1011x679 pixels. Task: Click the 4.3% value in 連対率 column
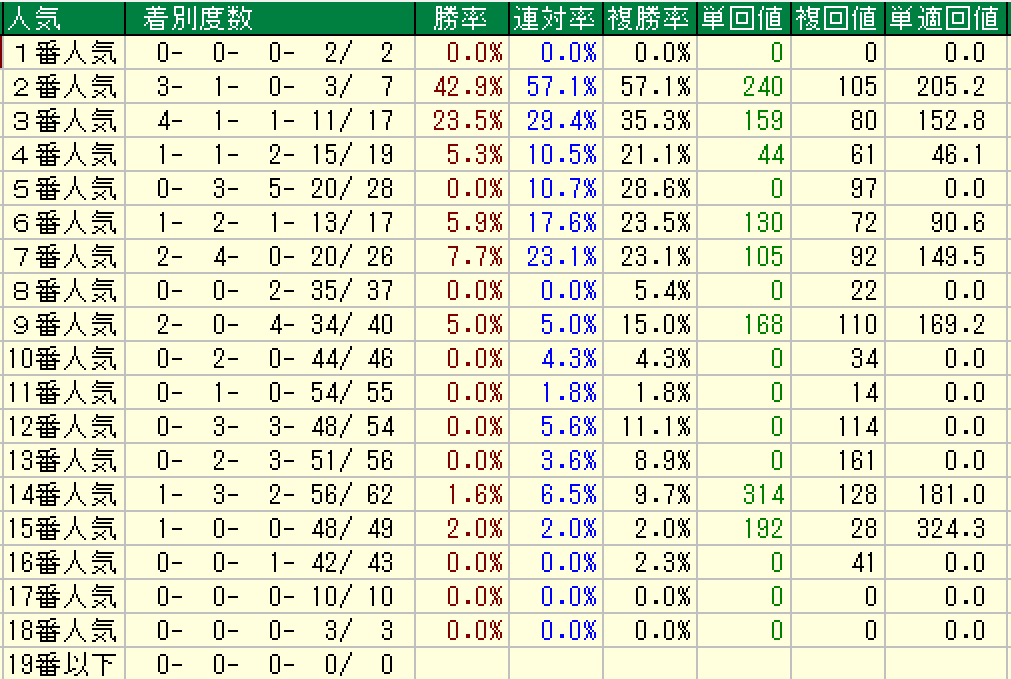pyautogui.click(x=569, y=359)
